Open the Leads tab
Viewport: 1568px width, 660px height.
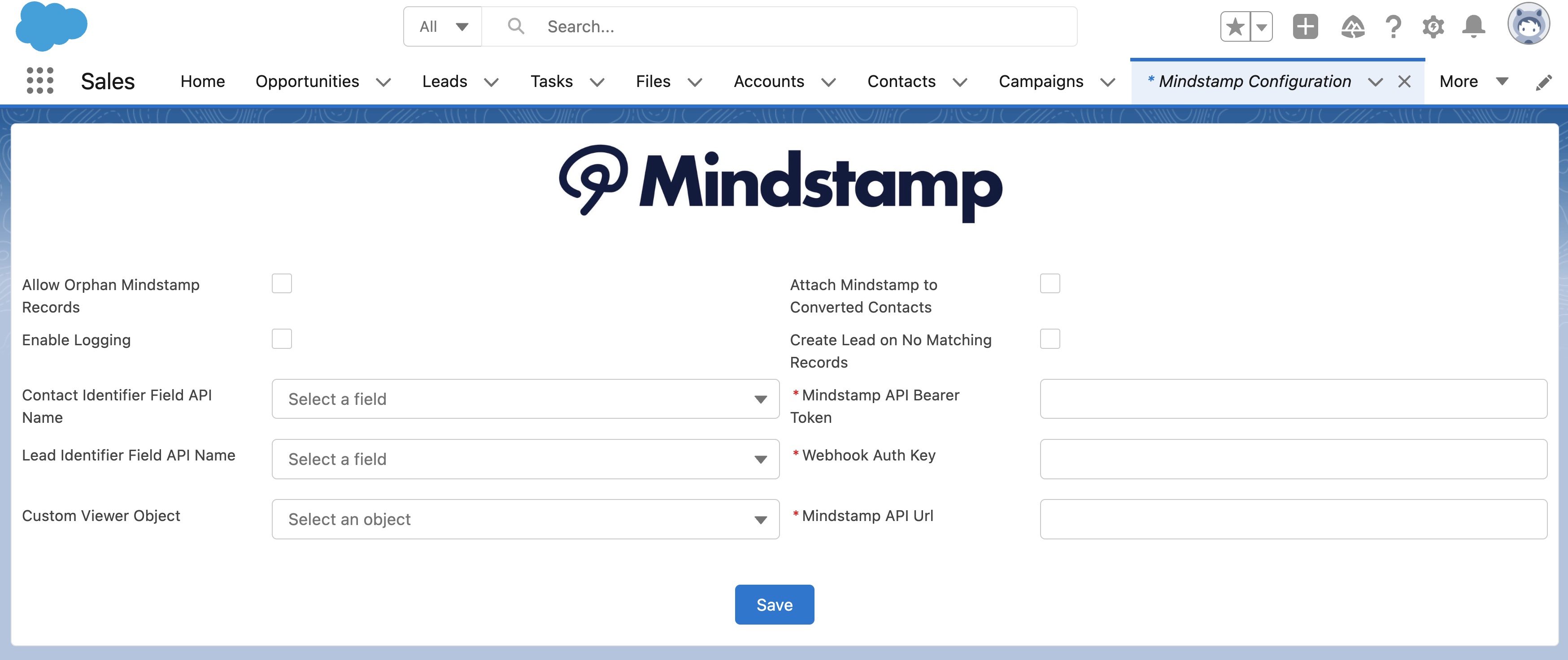pos(445,82)
